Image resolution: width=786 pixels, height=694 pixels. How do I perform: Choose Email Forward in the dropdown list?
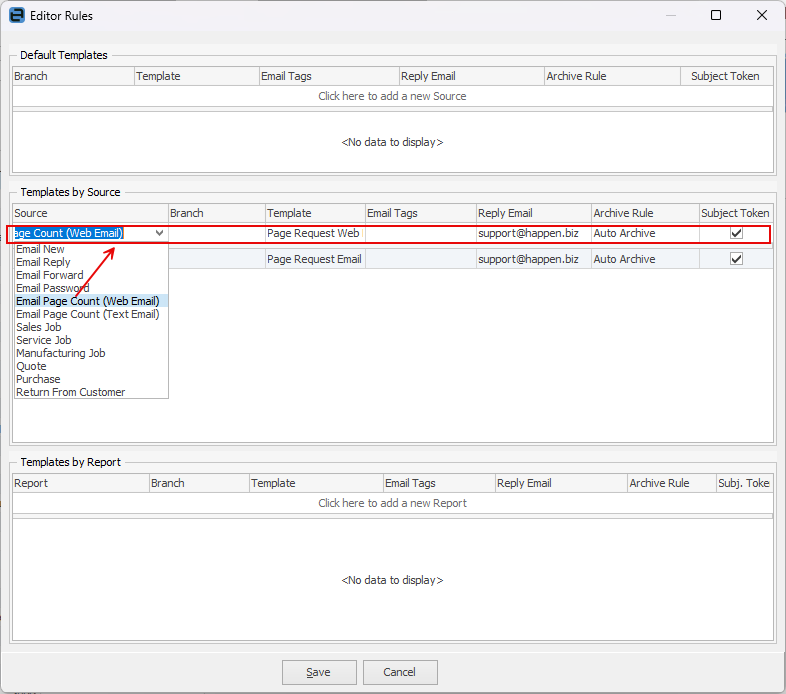pos(91,275)
